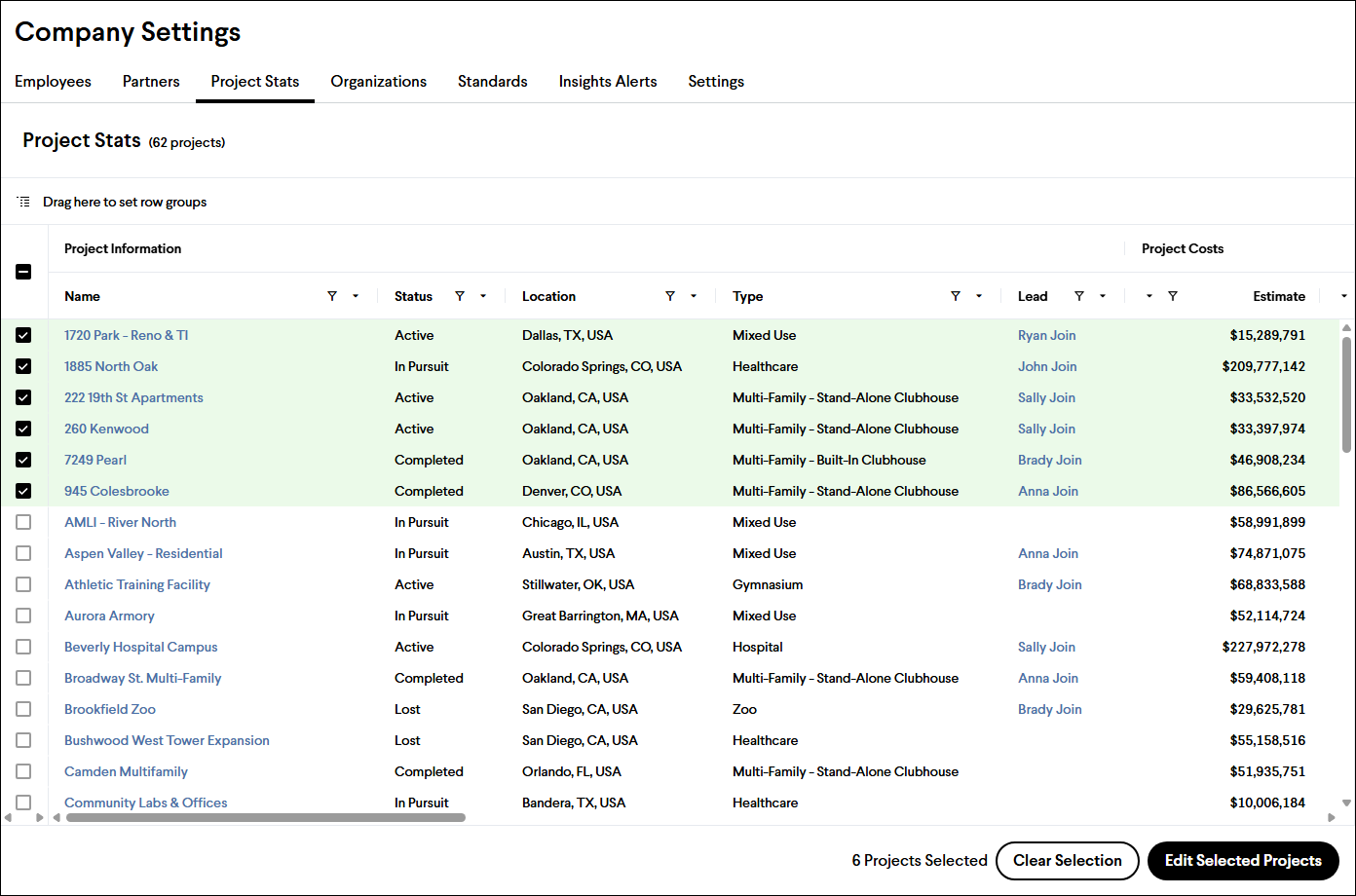Uncheck the 222 19th St Apartments row
This screenshot has height=896, width=1356.
click(x=23, y=397)
